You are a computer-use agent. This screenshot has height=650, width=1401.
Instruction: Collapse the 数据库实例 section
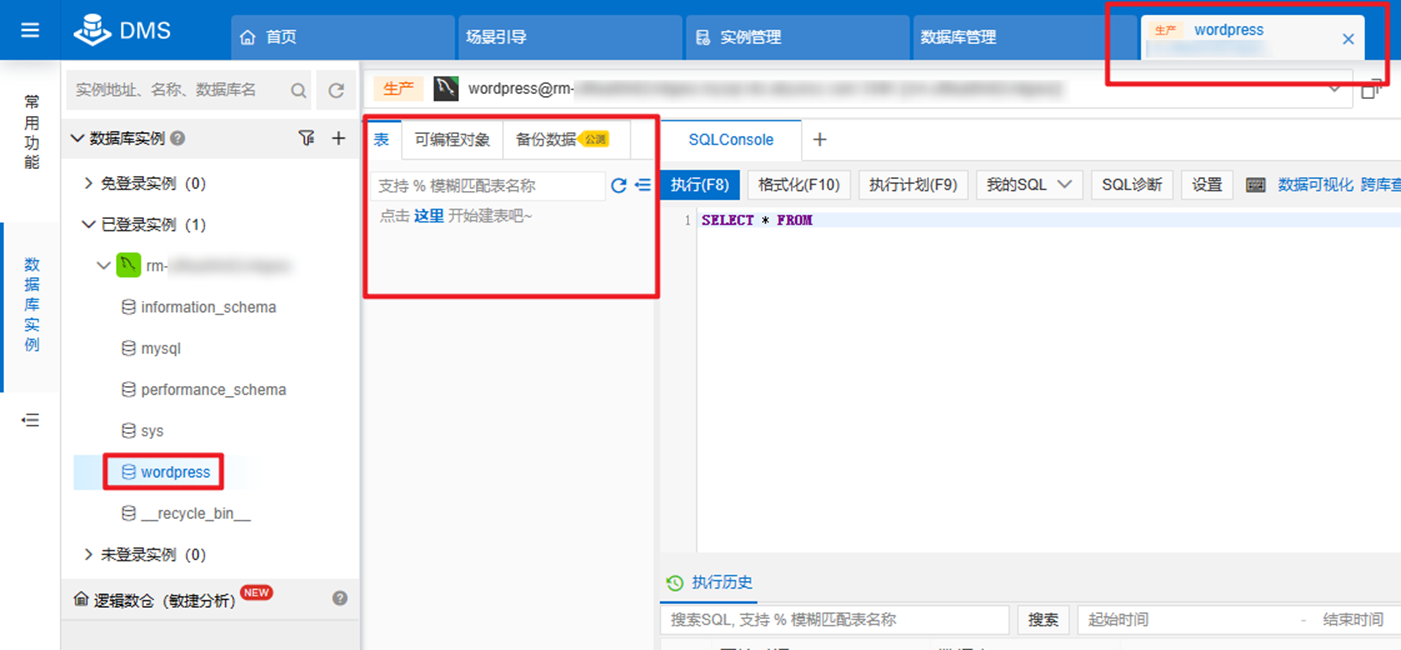click(x=77, y=138)
